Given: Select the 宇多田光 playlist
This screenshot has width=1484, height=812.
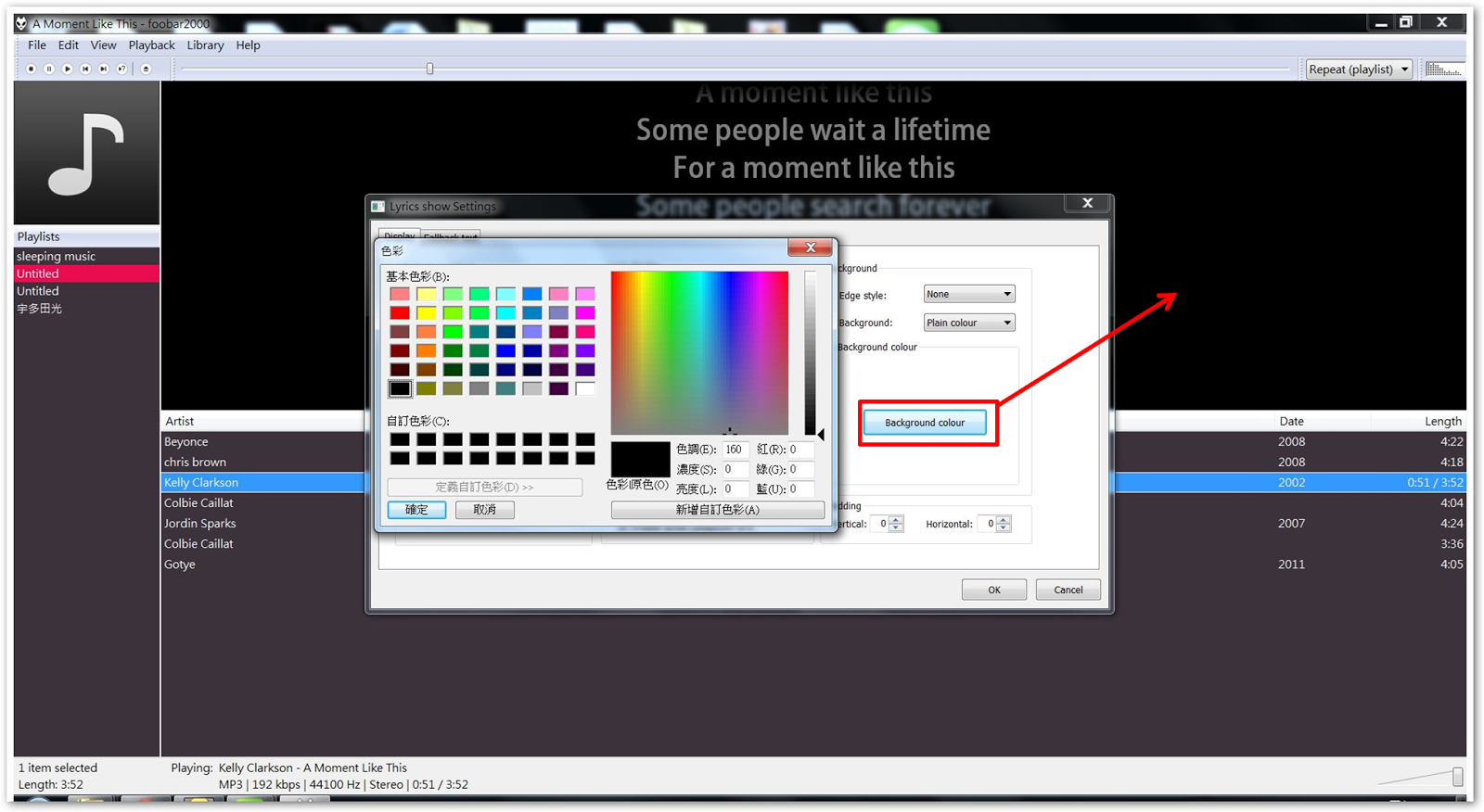Looking at the screenshot, I should [x=86, y=309].
